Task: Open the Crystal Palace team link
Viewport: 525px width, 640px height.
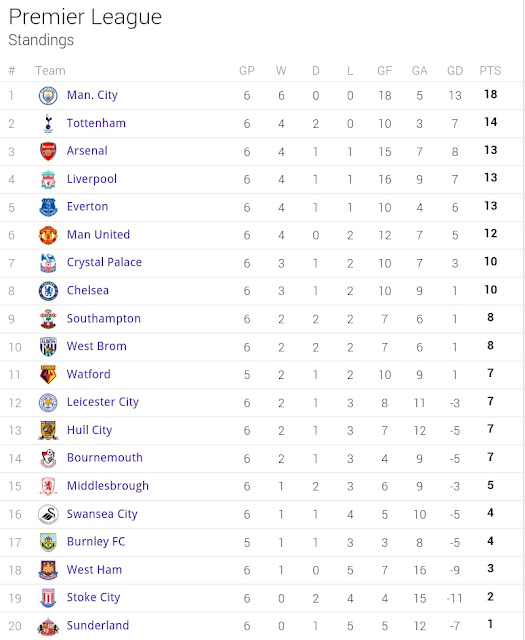Action: (x=105, y=262)
